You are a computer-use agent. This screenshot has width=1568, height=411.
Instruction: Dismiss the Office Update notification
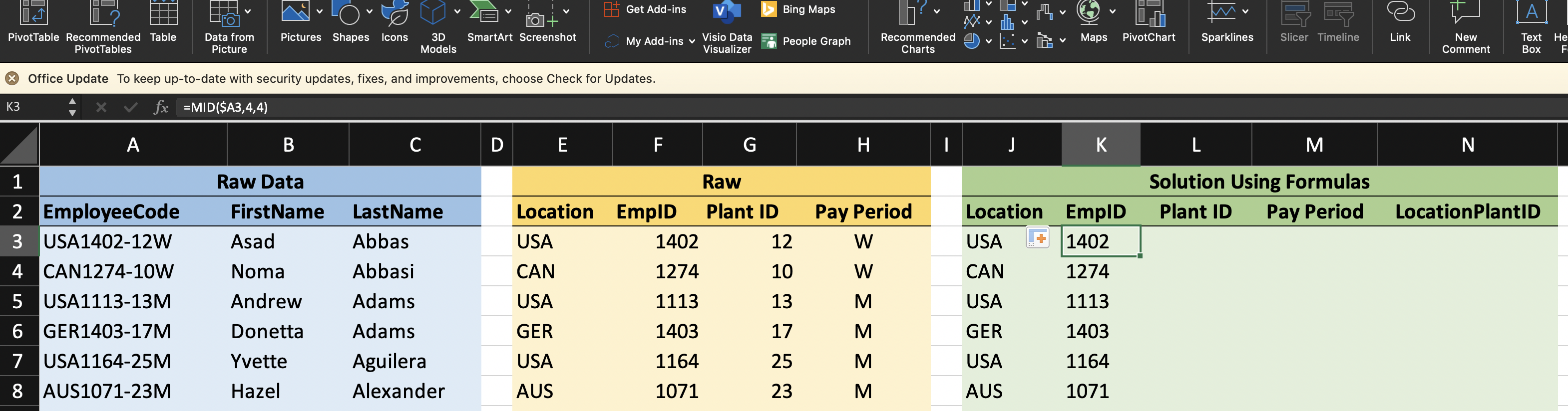(11, 78)
